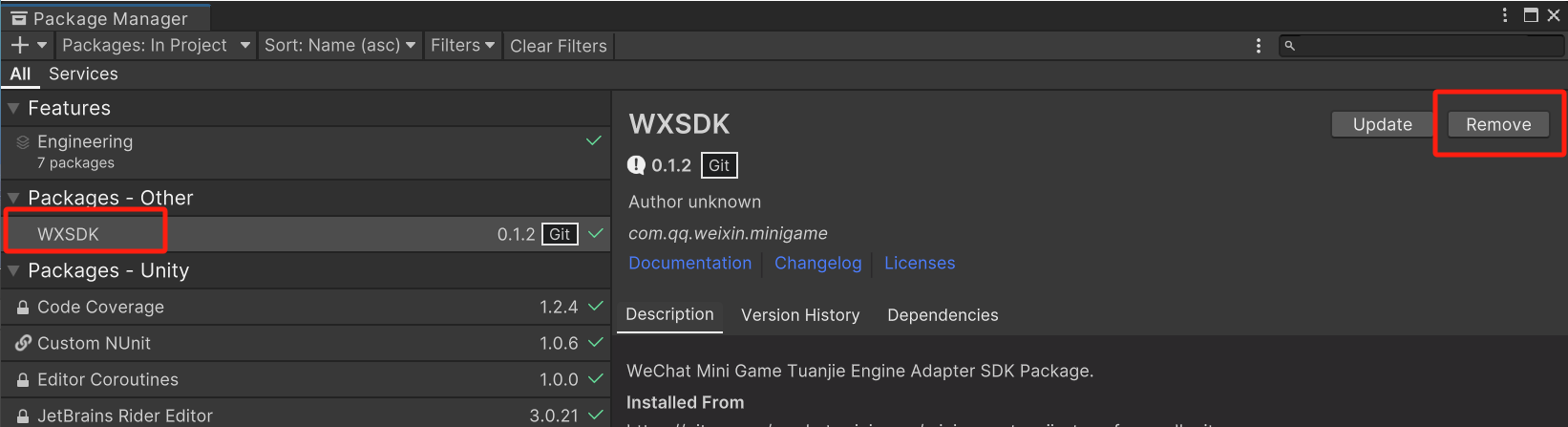
Task: Click the Git badge in WXSDK details
Action: coord(719,165)
